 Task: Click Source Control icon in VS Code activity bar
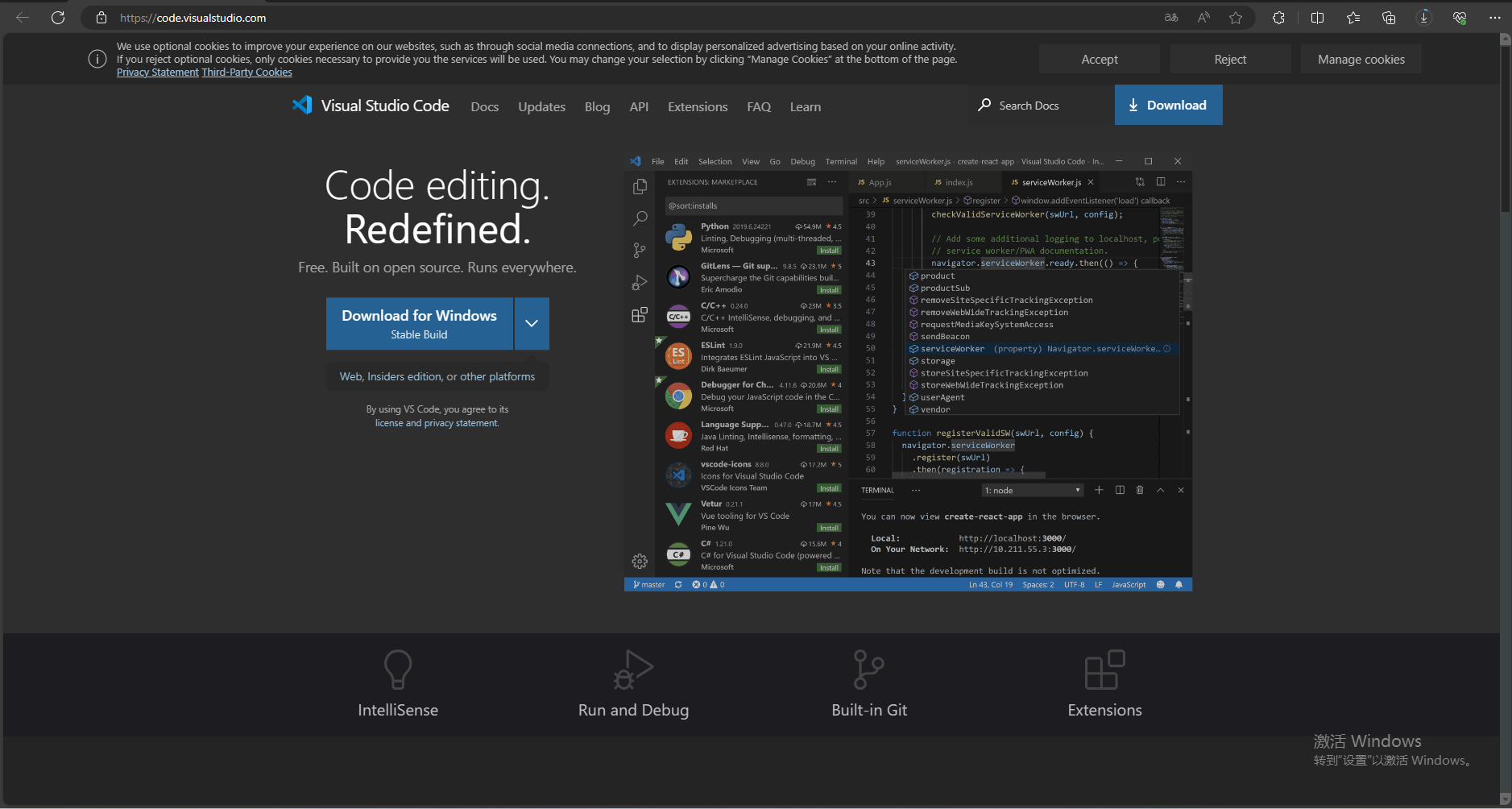pos(640,251)
